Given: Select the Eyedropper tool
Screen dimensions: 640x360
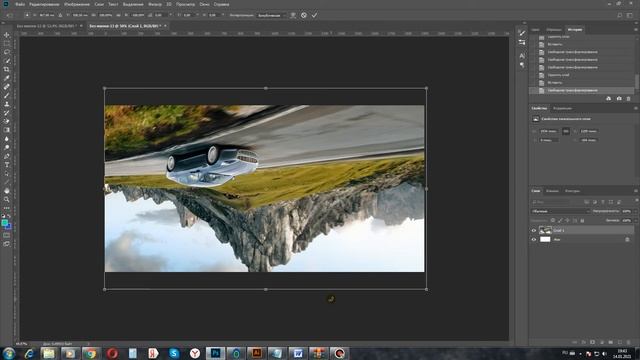Looking at the screenshot, I should pyautogui.click(x=7, y=78).
